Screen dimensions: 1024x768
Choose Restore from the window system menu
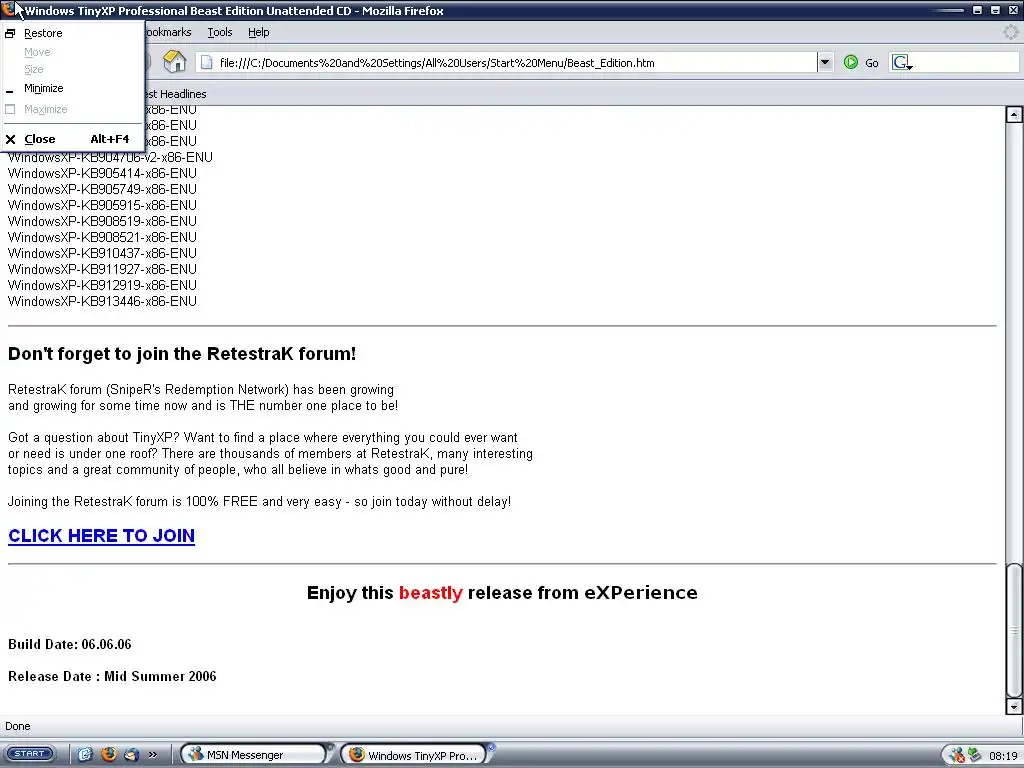pyautogui.click(x=72, y=33)
